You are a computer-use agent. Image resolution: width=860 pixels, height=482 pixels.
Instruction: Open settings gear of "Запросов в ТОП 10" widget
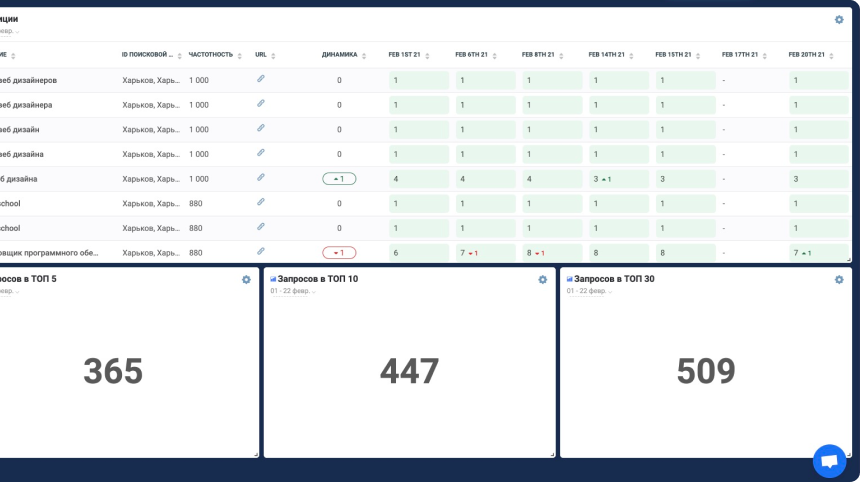(x=543, y=280)
